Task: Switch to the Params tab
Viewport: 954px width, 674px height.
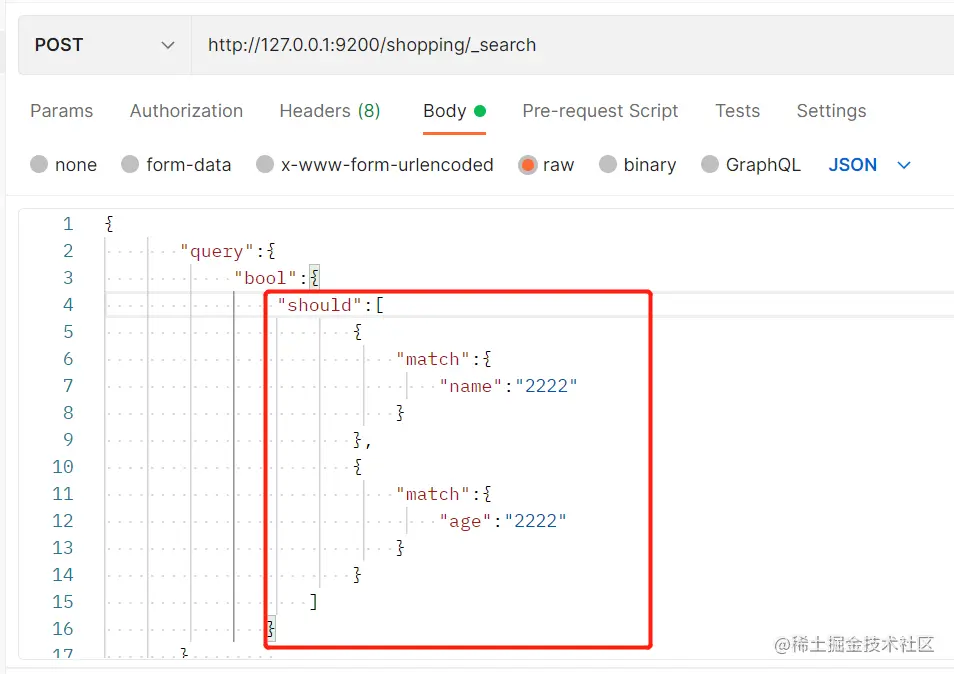Action: [61, 111]
